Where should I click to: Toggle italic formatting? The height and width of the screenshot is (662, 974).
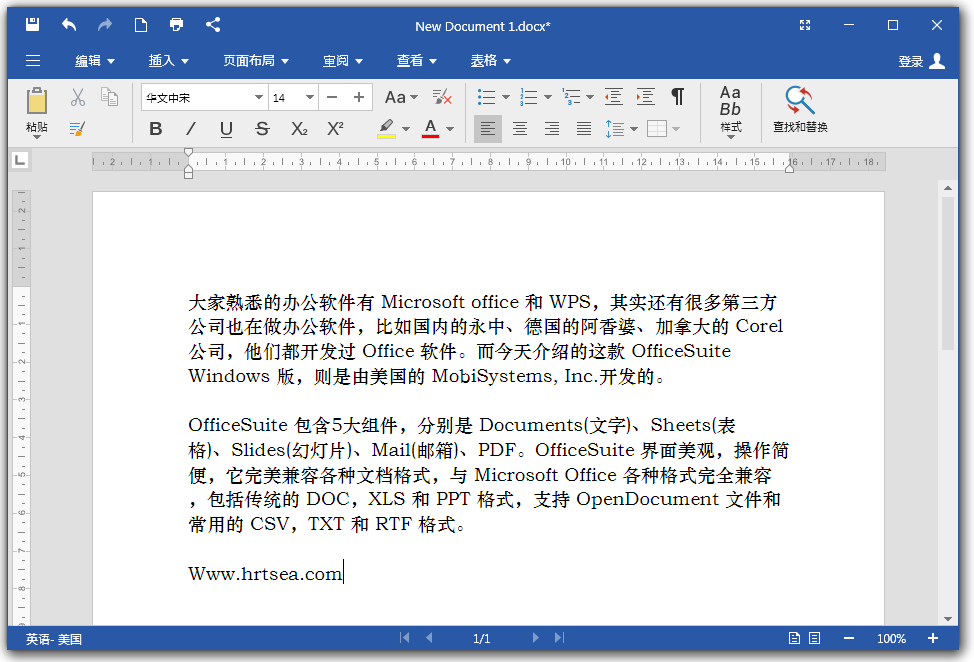pos(191,129)
